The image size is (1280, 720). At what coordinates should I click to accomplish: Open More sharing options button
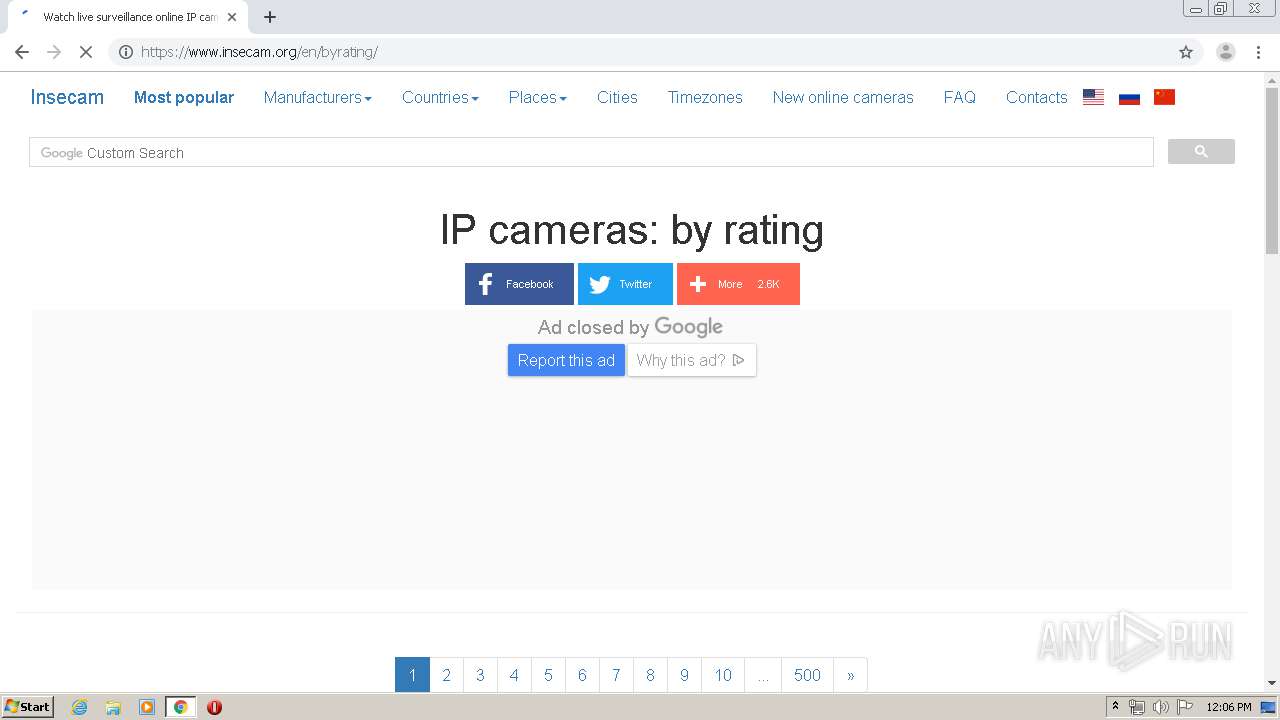pyautogui.click(x=738, y=284)
